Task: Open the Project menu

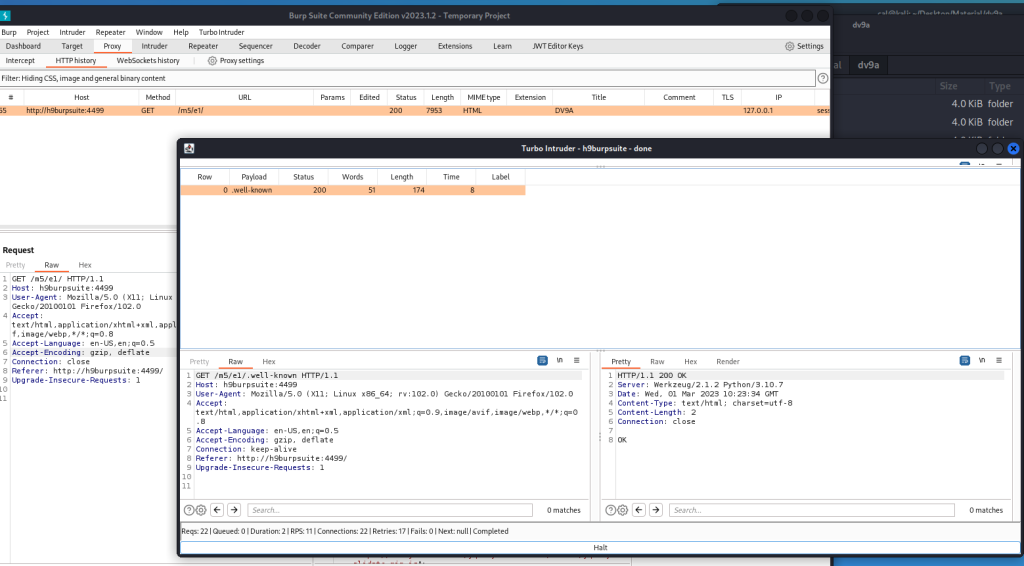Action: [38, 32]
